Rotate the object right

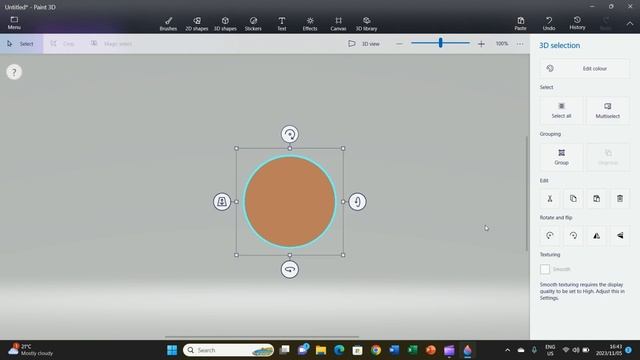click(573, 236)
